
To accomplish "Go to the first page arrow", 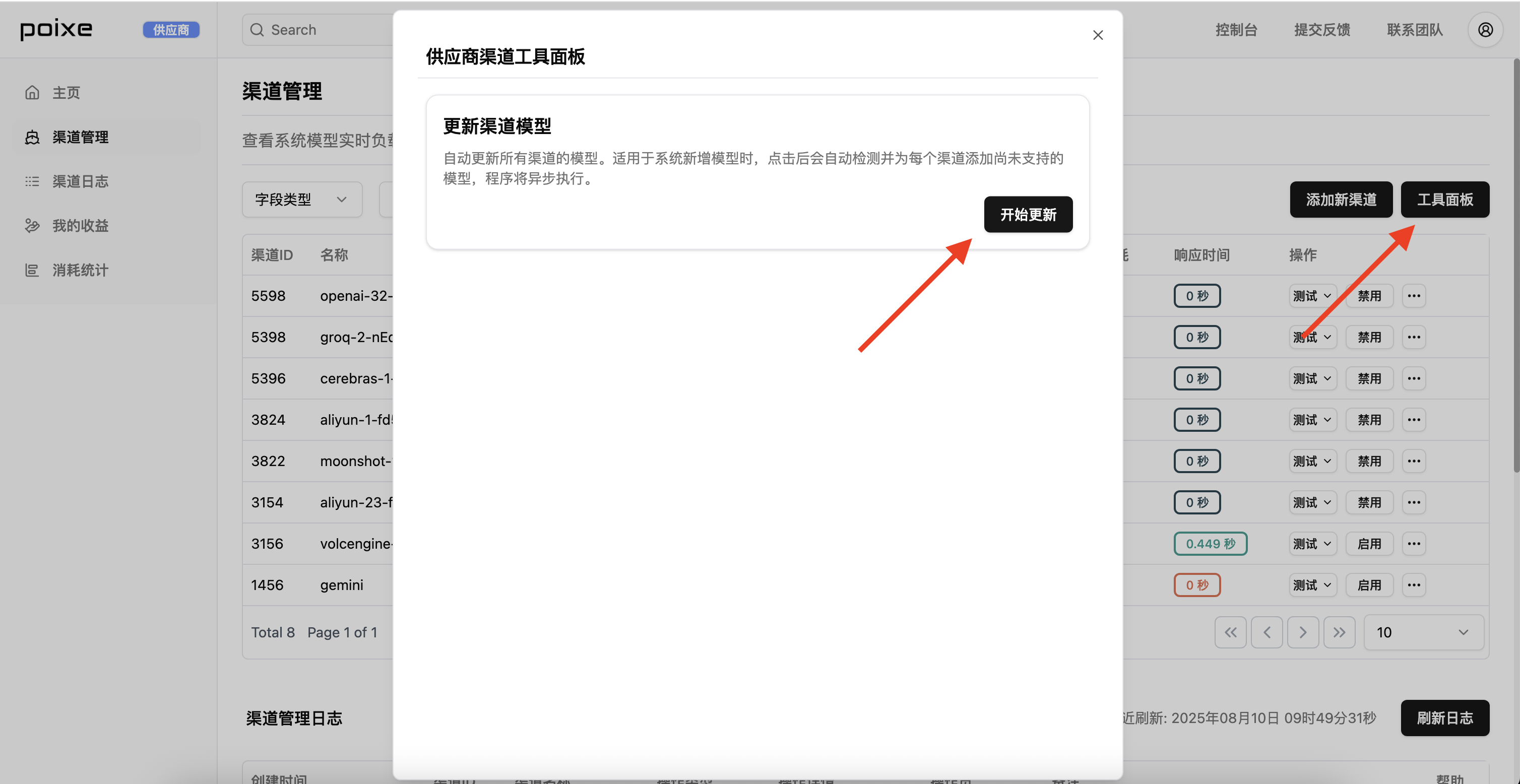I will (1230, 632).
